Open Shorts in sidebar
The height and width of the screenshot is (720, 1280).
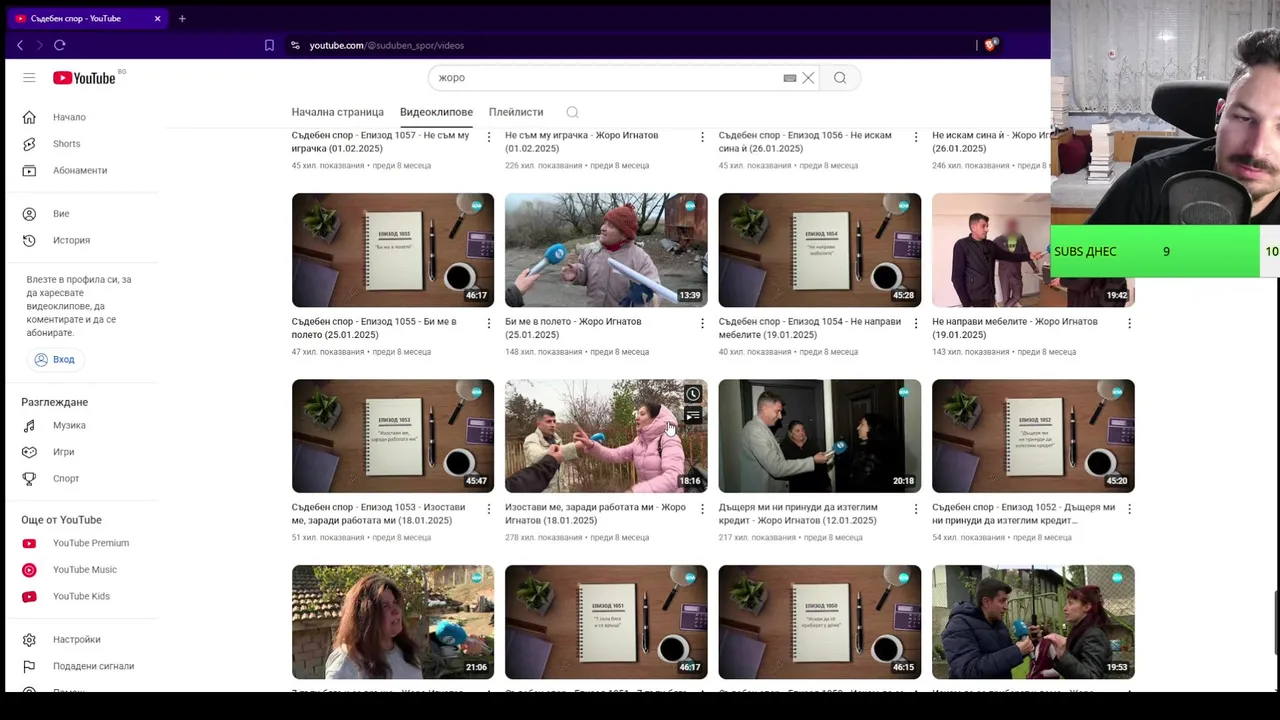pyautogui.click(x=66, y=144)
